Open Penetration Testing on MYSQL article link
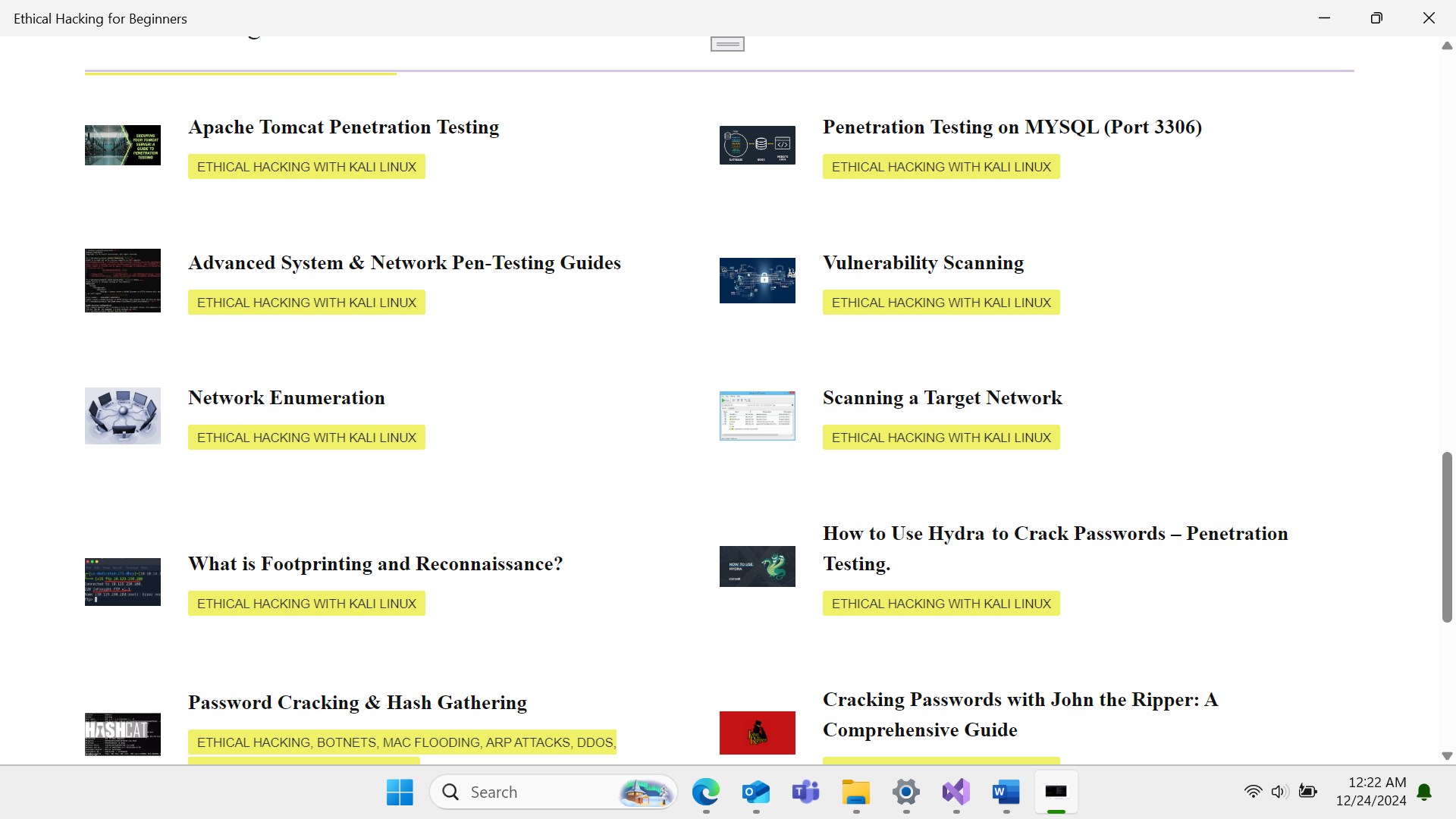This screenshot has height=819, width=1456. (x=1012, y=127)
